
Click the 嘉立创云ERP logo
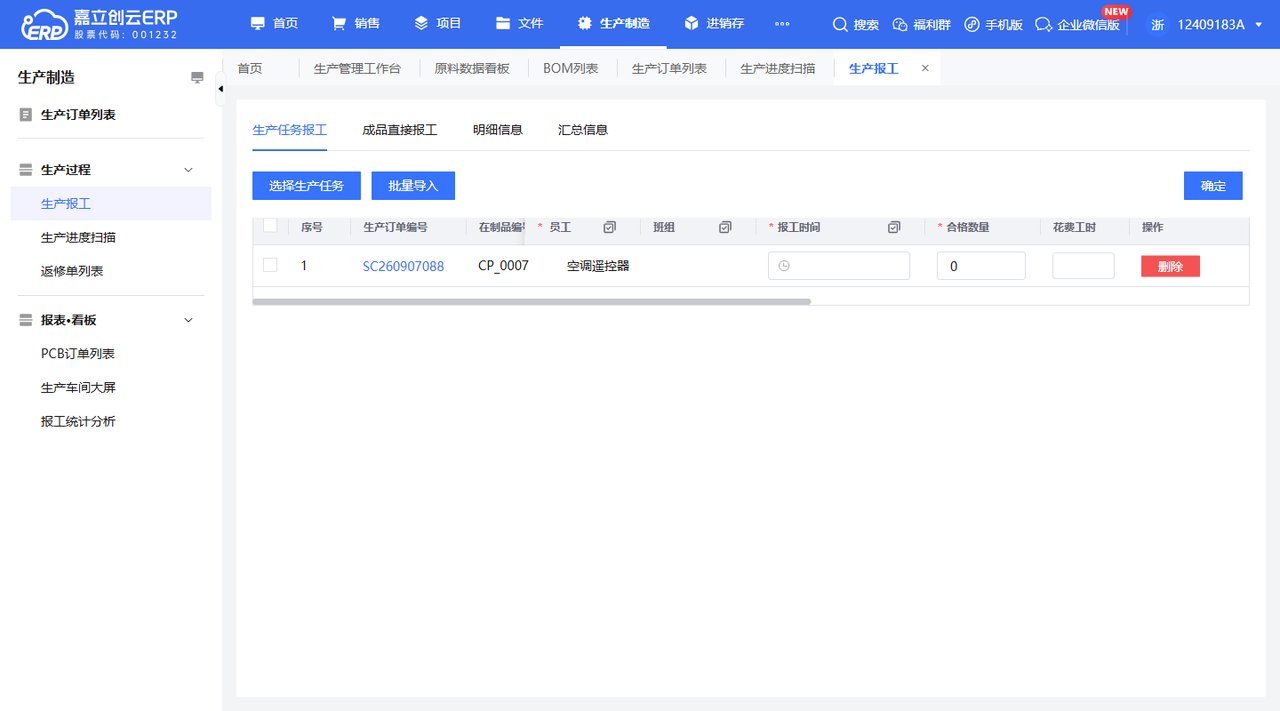tap(99, 24)
